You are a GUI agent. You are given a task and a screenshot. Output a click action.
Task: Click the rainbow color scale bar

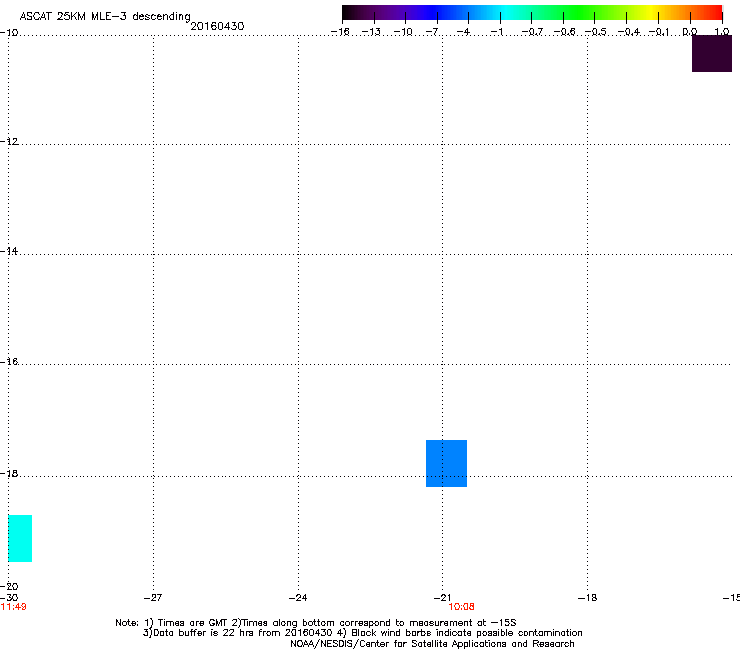(x=532, y=13)
